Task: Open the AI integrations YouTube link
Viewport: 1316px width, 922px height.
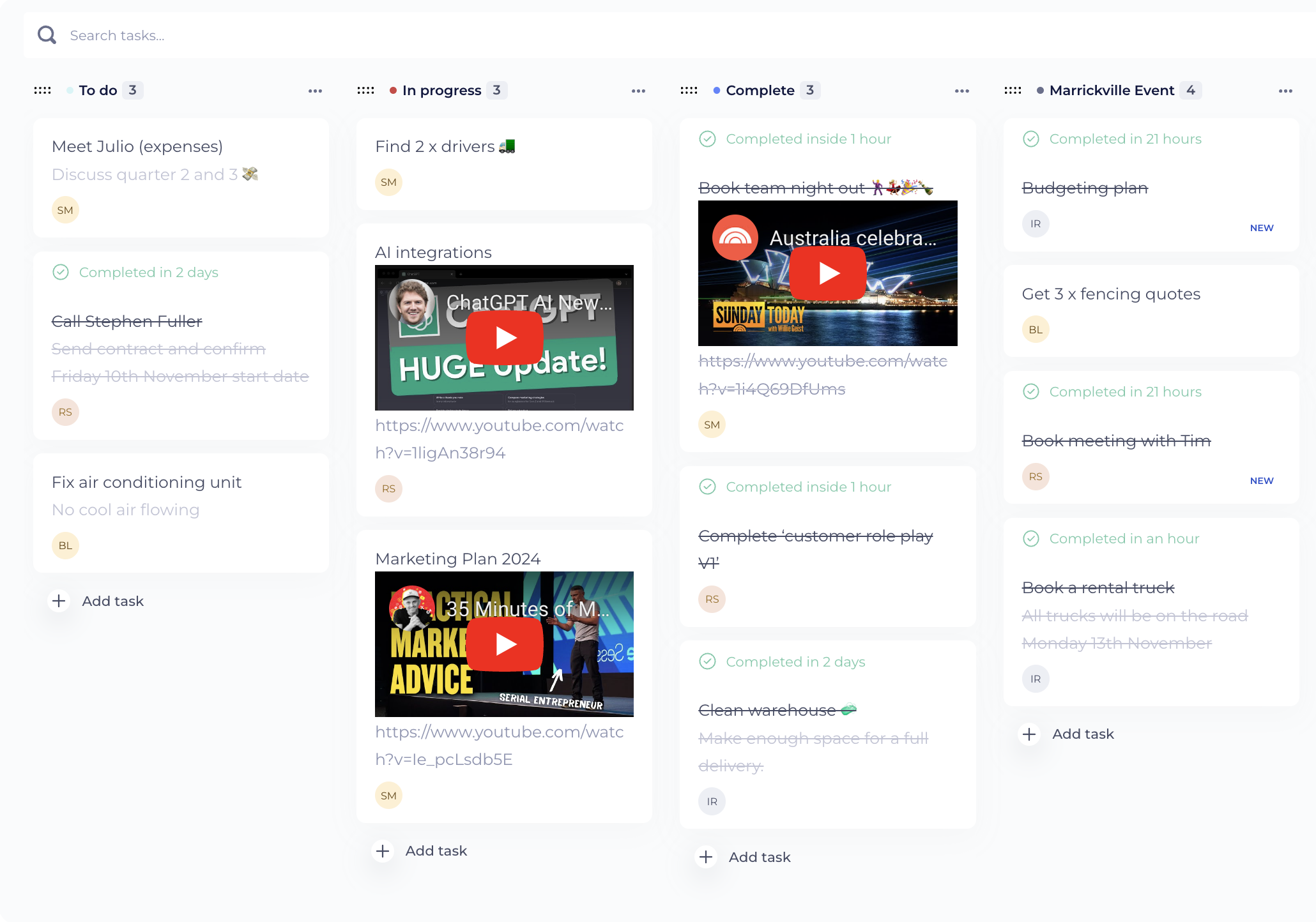Action: tap(500, 439)
